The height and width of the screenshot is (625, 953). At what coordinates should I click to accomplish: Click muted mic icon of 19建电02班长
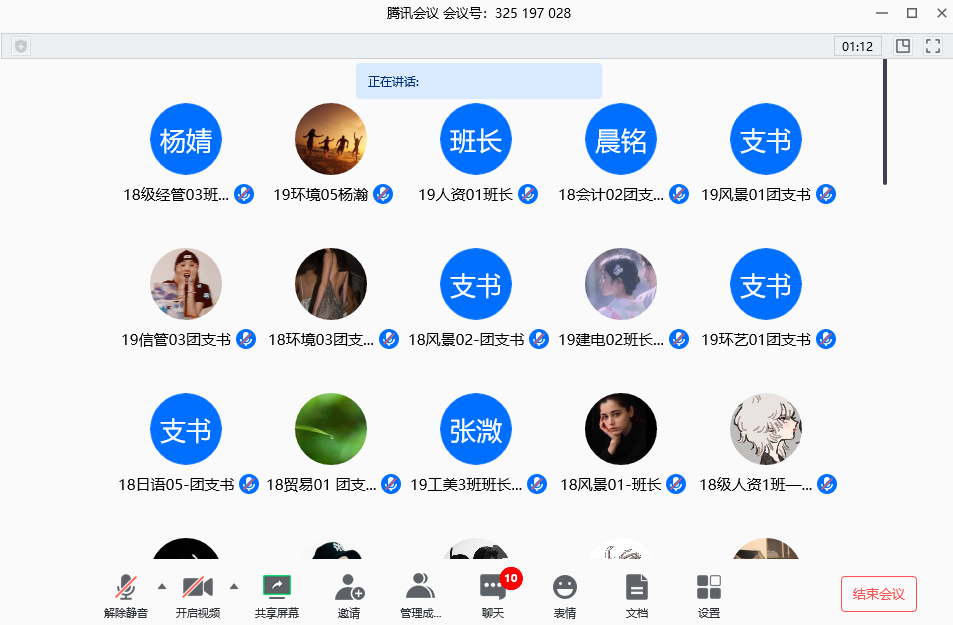tap(679, 339)
